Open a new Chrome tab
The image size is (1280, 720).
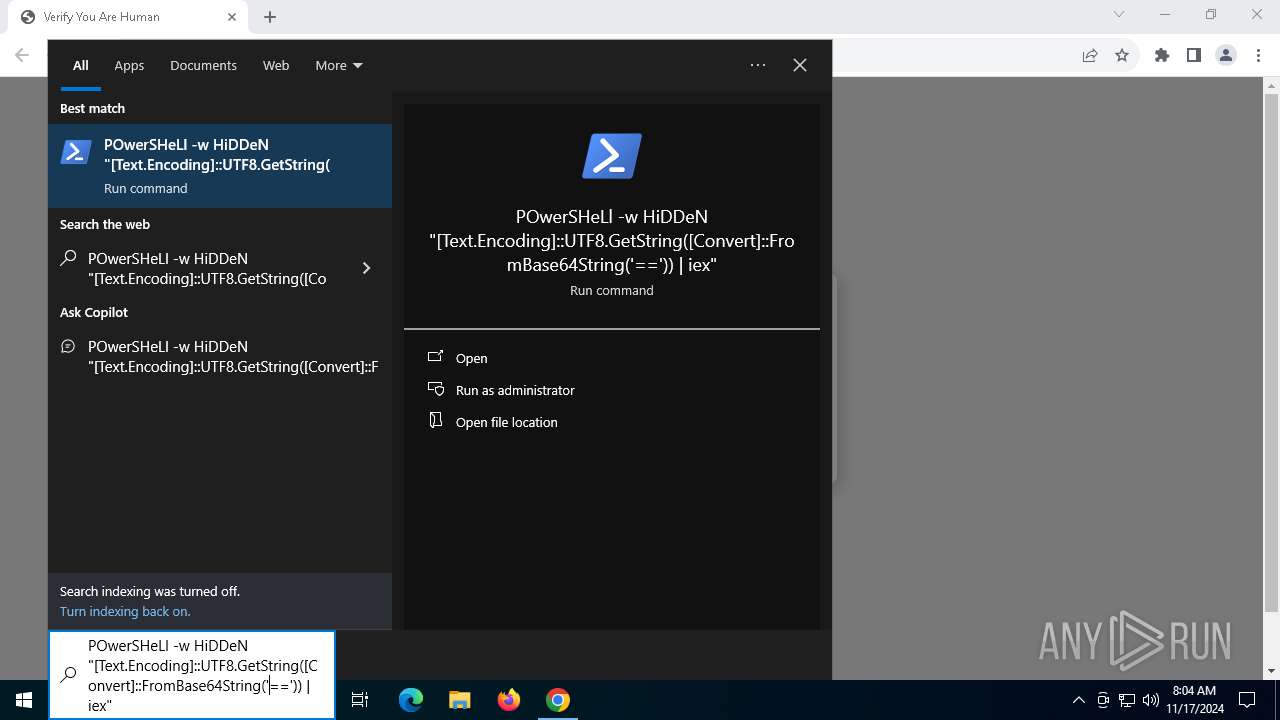click(x=270, y=17)
